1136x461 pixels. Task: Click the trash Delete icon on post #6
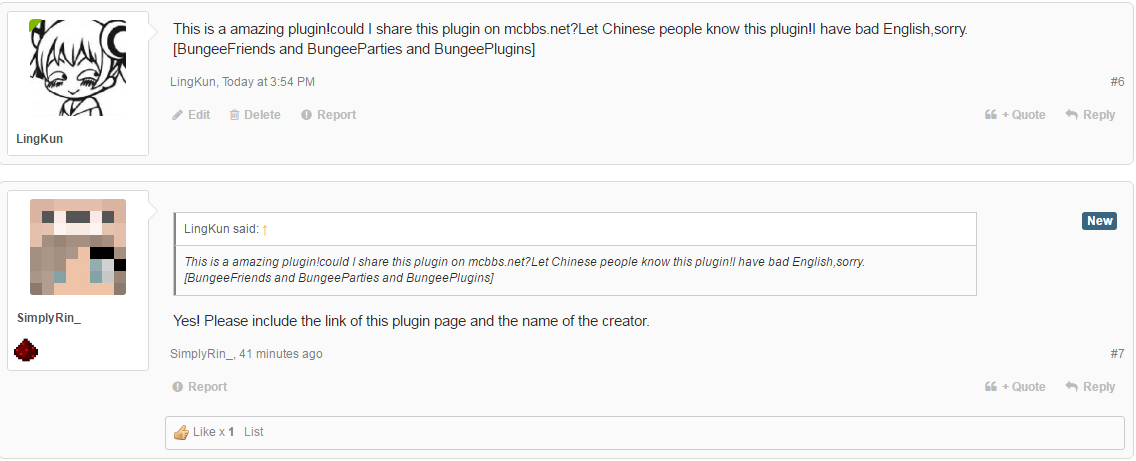tap(234, 115)
